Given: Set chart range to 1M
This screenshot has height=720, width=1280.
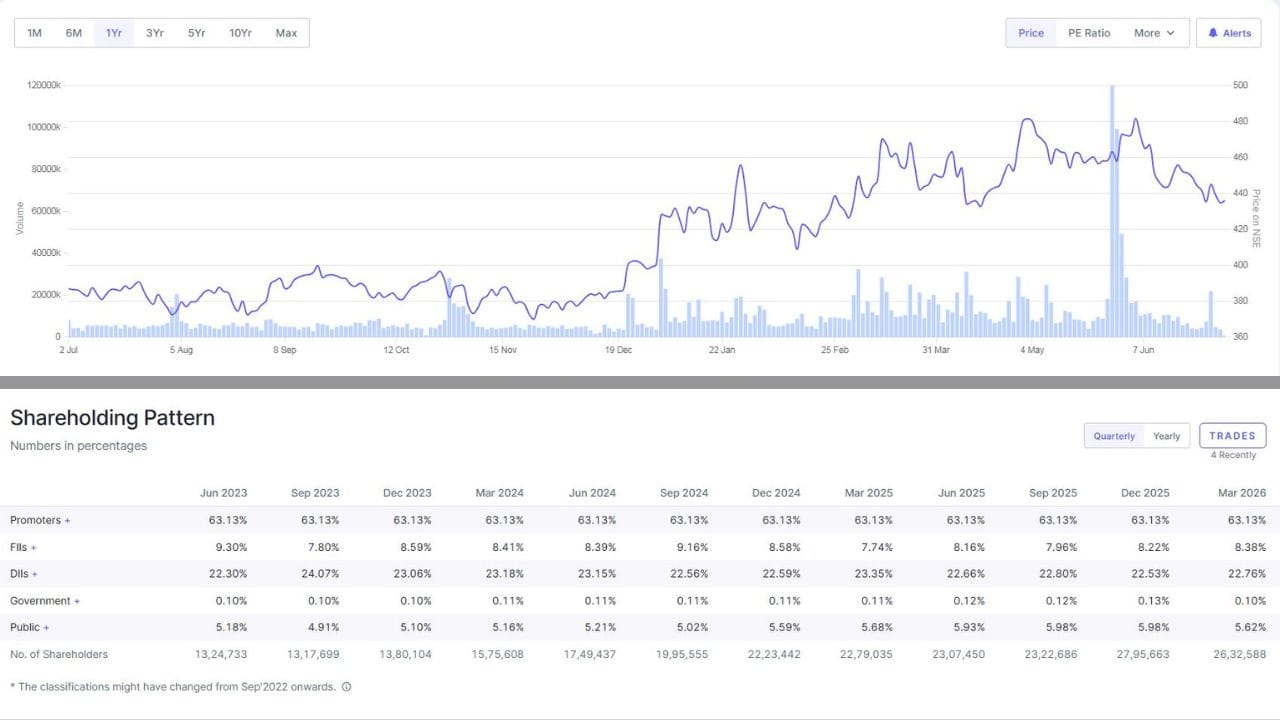Looking at the screenshot, I should (34, 33).
